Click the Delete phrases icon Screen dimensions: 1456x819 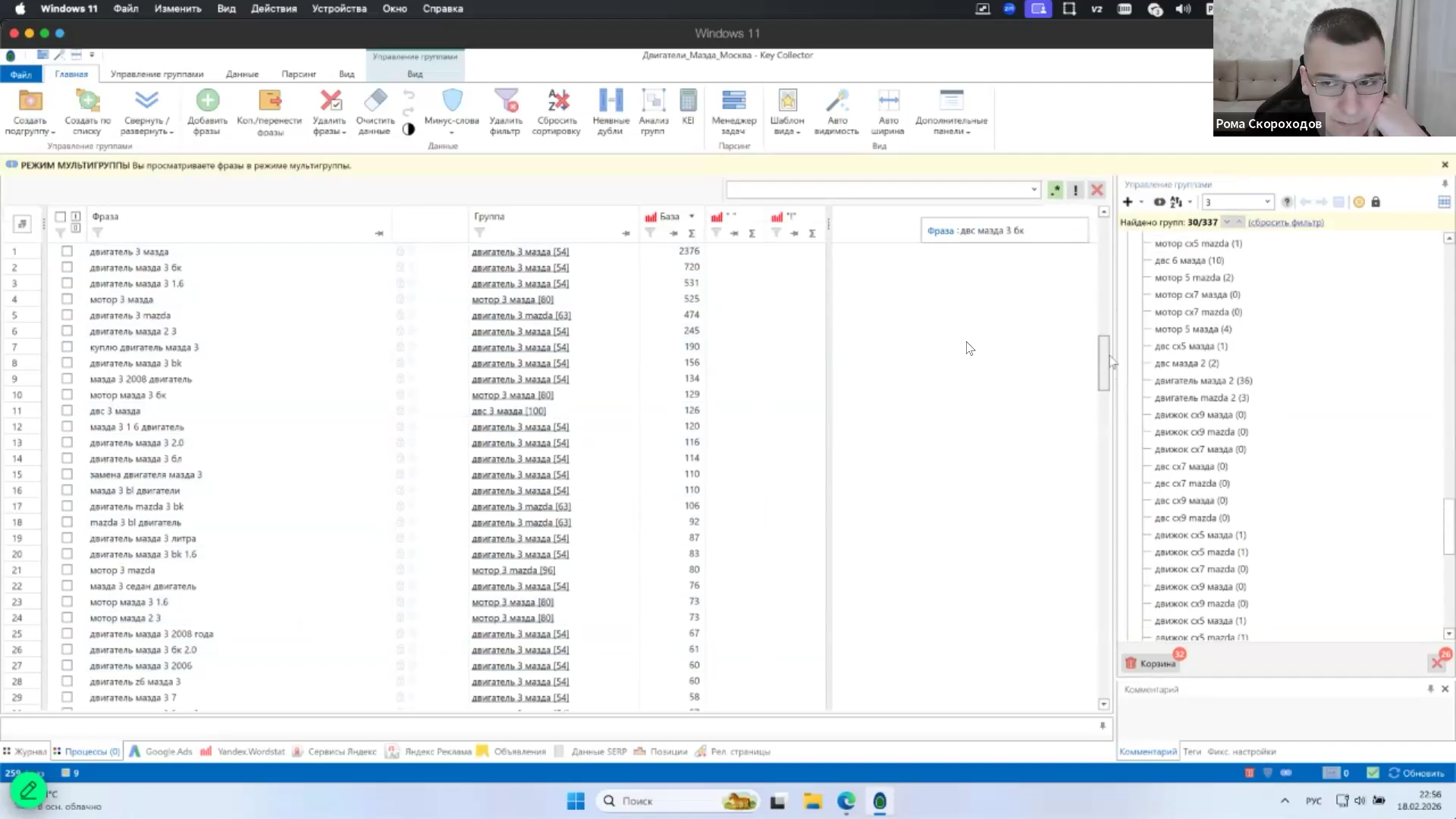coord(330,100)
